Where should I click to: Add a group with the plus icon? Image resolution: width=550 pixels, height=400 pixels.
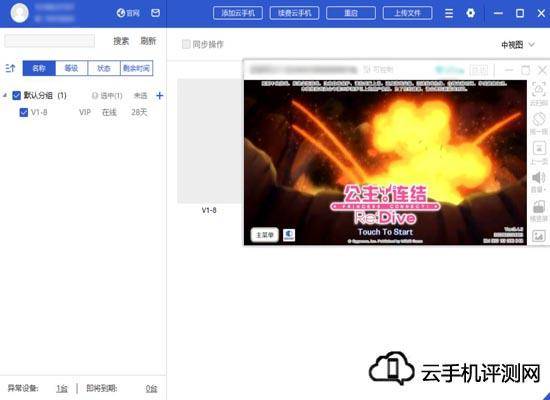[x=160, y=95]
